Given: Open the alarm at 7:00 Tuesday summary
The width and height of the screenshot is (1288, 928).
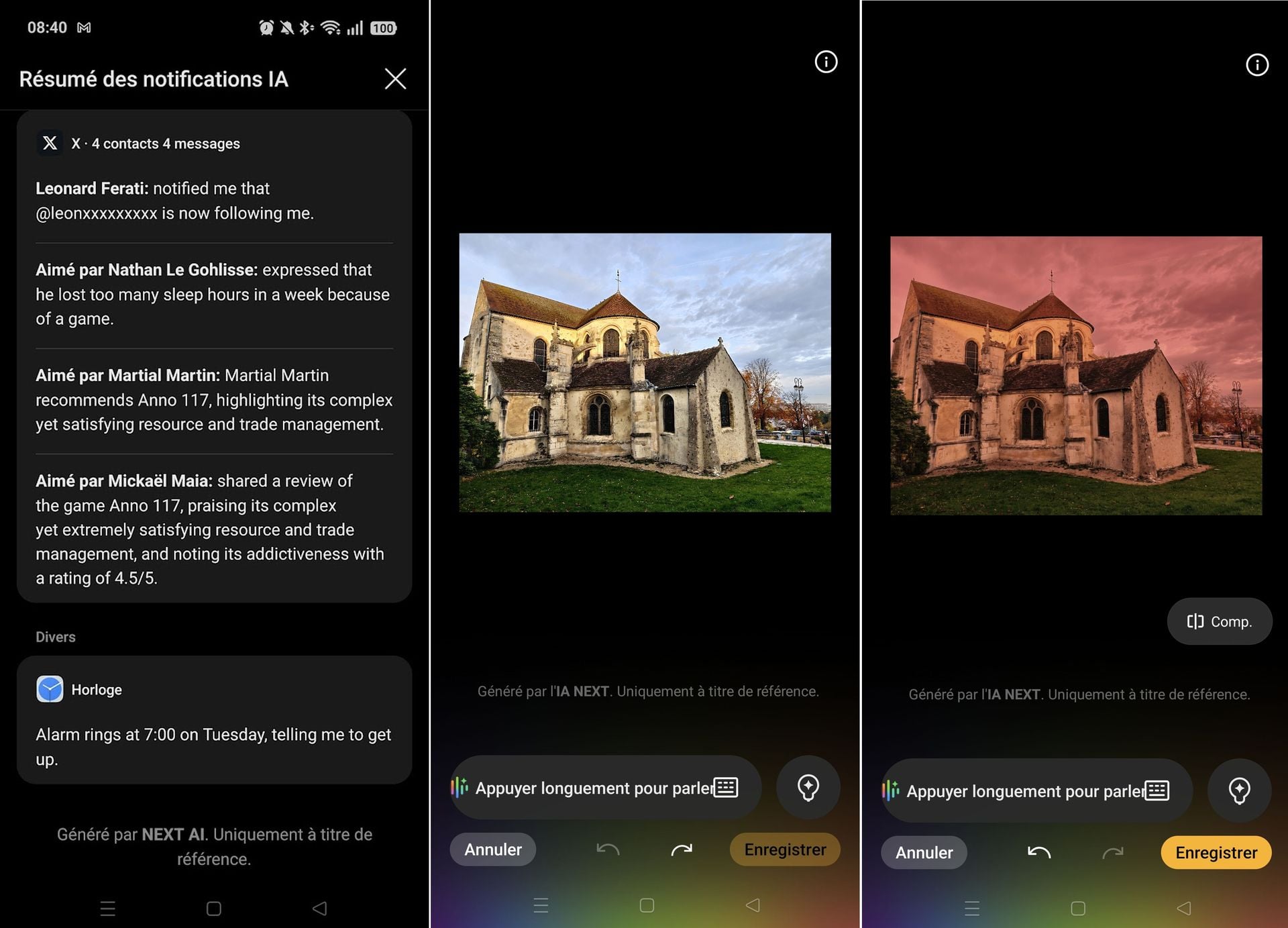Looking at the screenshot, I should [214, 747].
